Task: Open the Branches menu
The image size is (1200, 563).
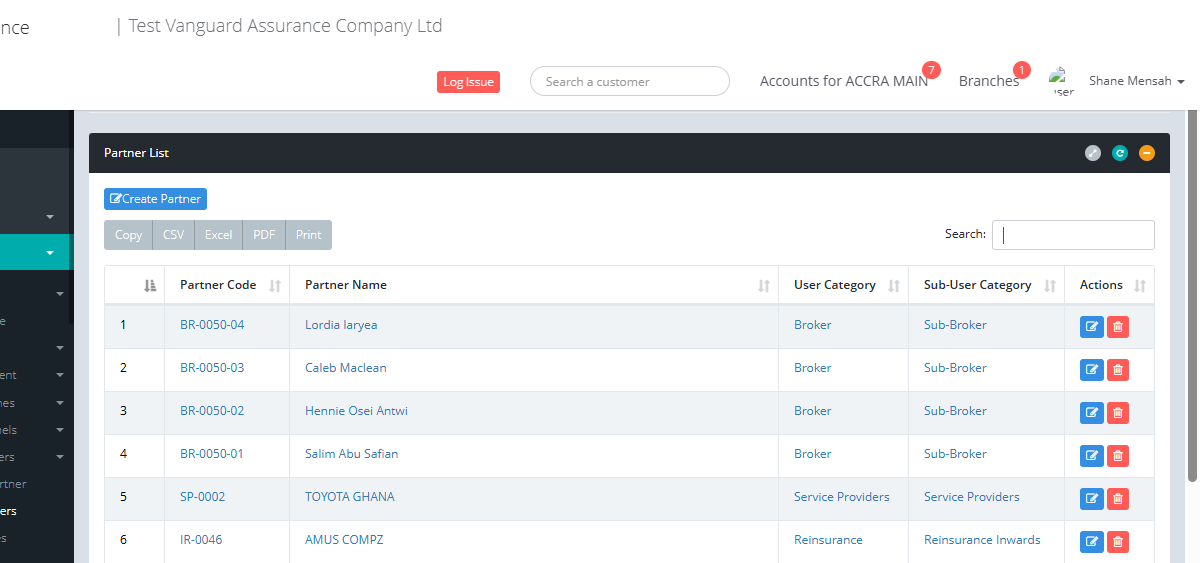Action: (x=988, y=81)
